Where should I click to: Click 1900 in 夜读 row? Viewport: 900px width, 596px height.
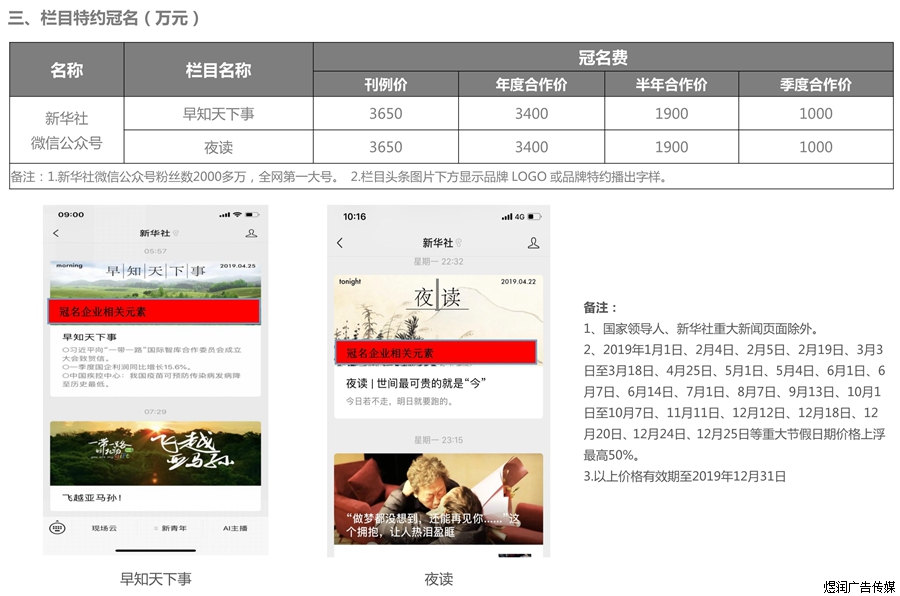(x=672, y=147)
